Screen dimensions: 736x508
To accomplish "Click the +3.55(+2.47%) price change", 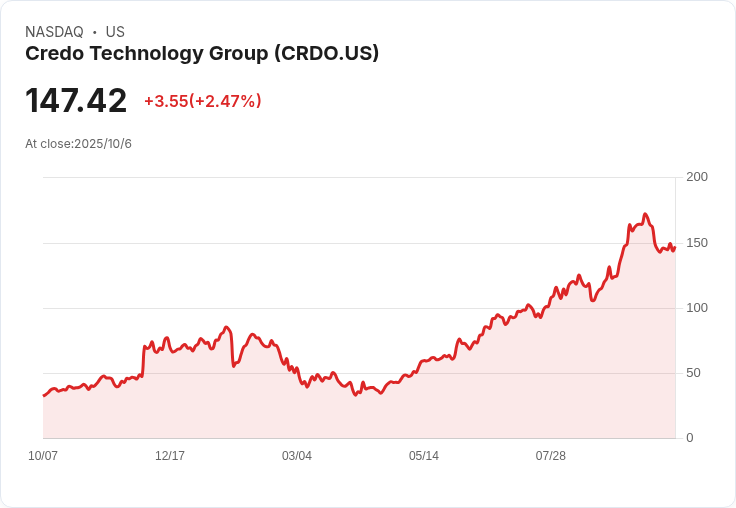I will (202, 101).
